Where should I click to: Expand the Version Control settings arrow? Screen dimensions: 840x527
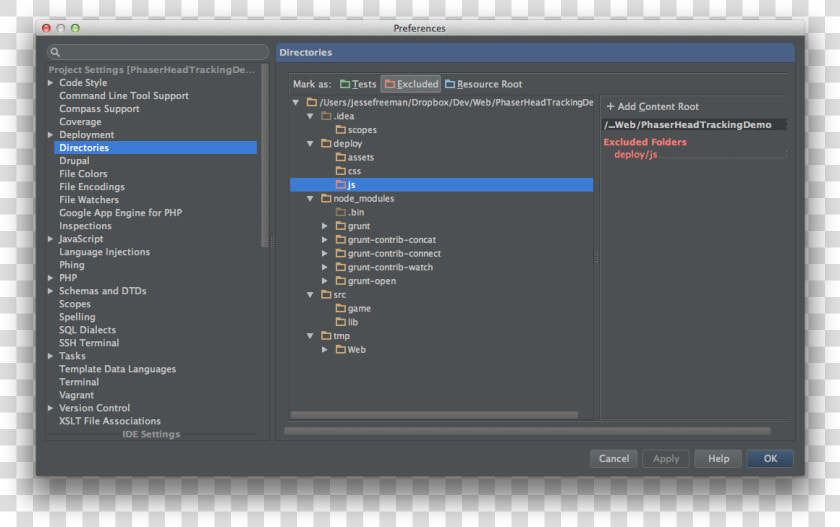click(50, 408)
